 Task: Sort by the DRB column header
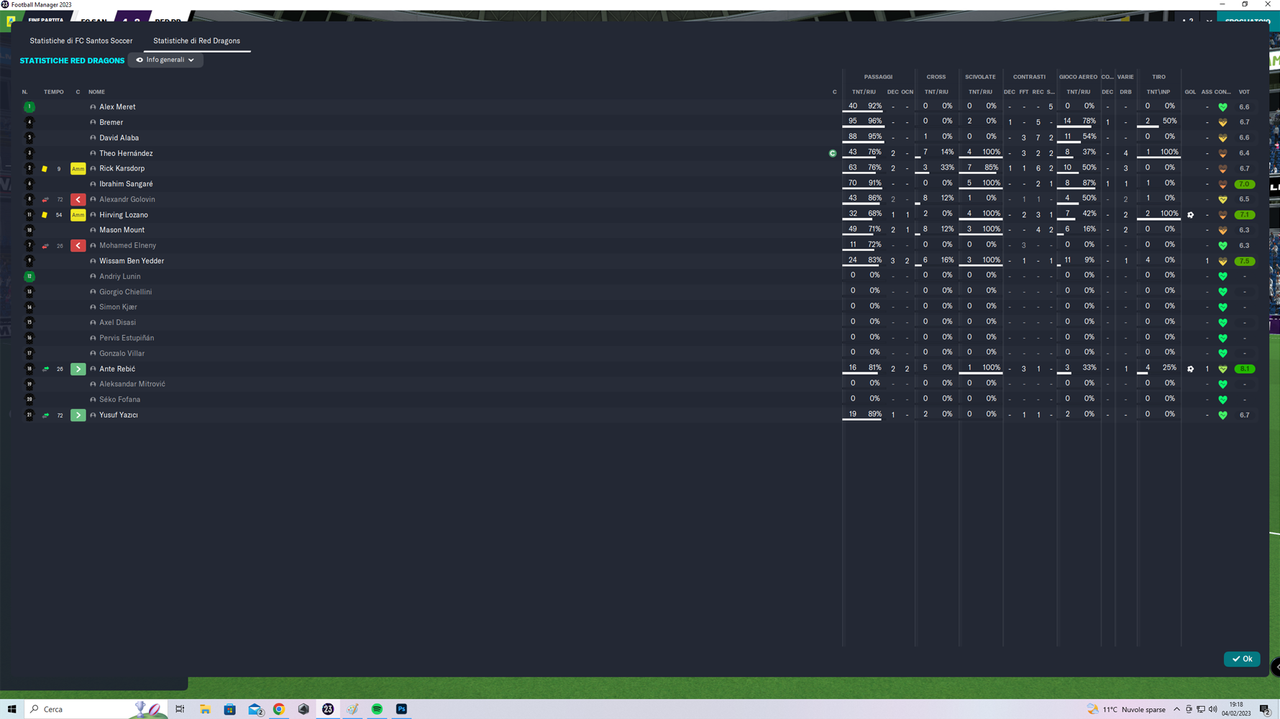point(1125,92)
